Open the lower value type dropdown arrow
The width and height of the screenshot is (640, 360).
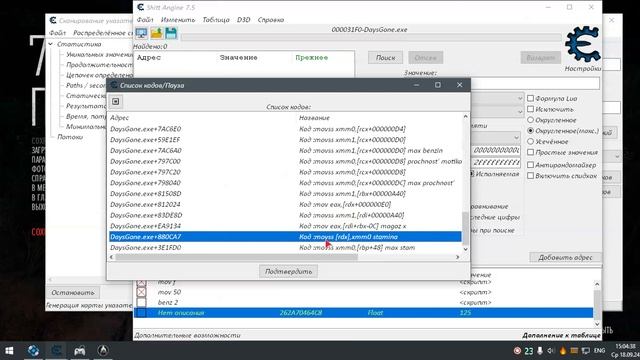point(519,111)
